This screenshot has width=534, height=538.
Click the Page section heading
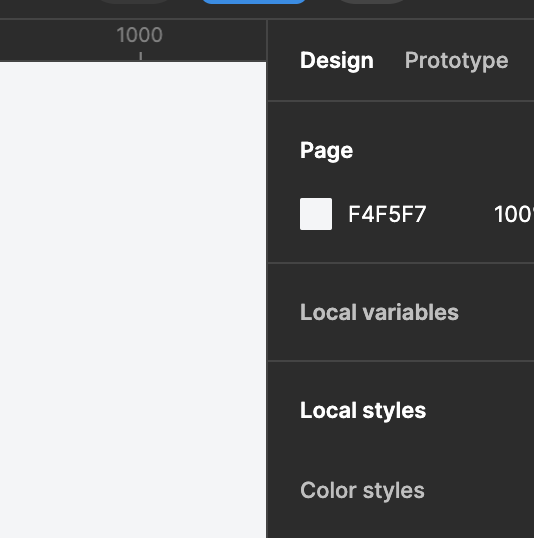tap(326, 151)
